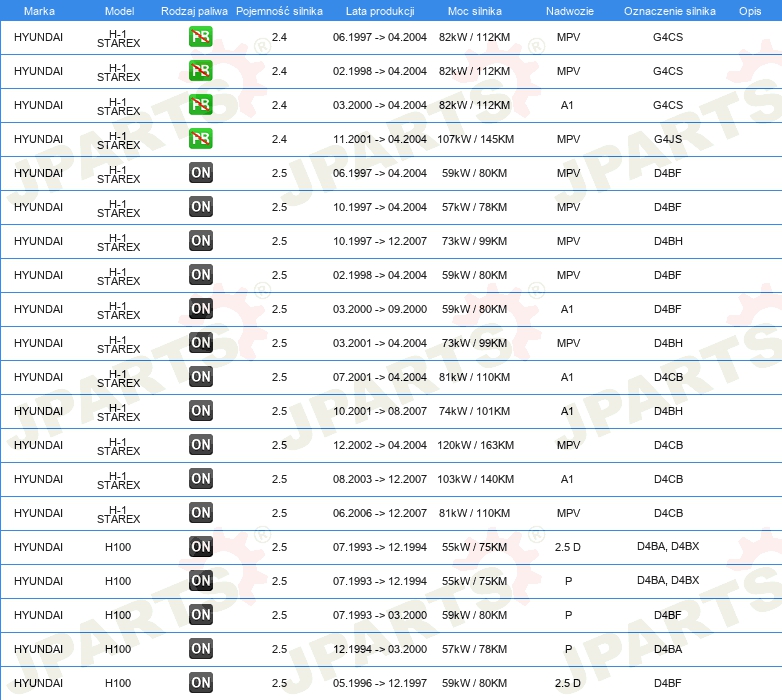Image resolution: width=782 pixels, height=700 pixels.
Task: Select the 10.1997 -> 12.2007 production years cell
Action: point(380,241)
